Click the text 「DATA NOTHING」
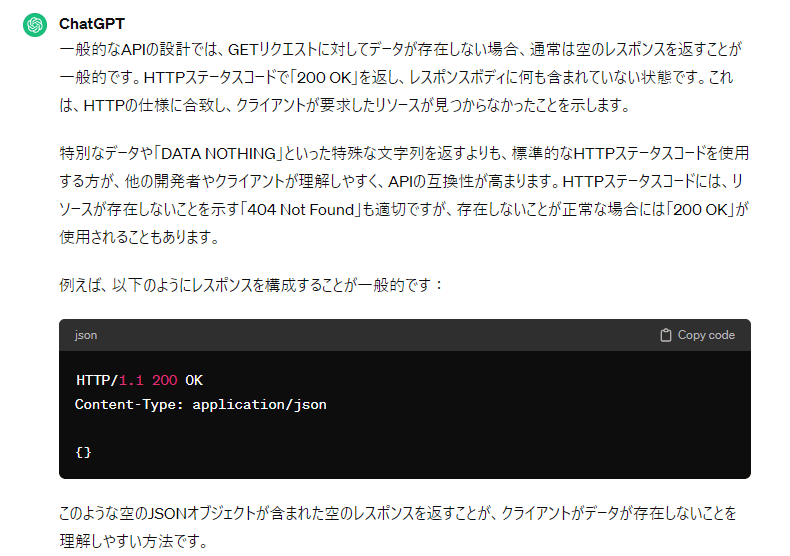The height and width of the screenshot is (556, 790). (x=219, y=153)
